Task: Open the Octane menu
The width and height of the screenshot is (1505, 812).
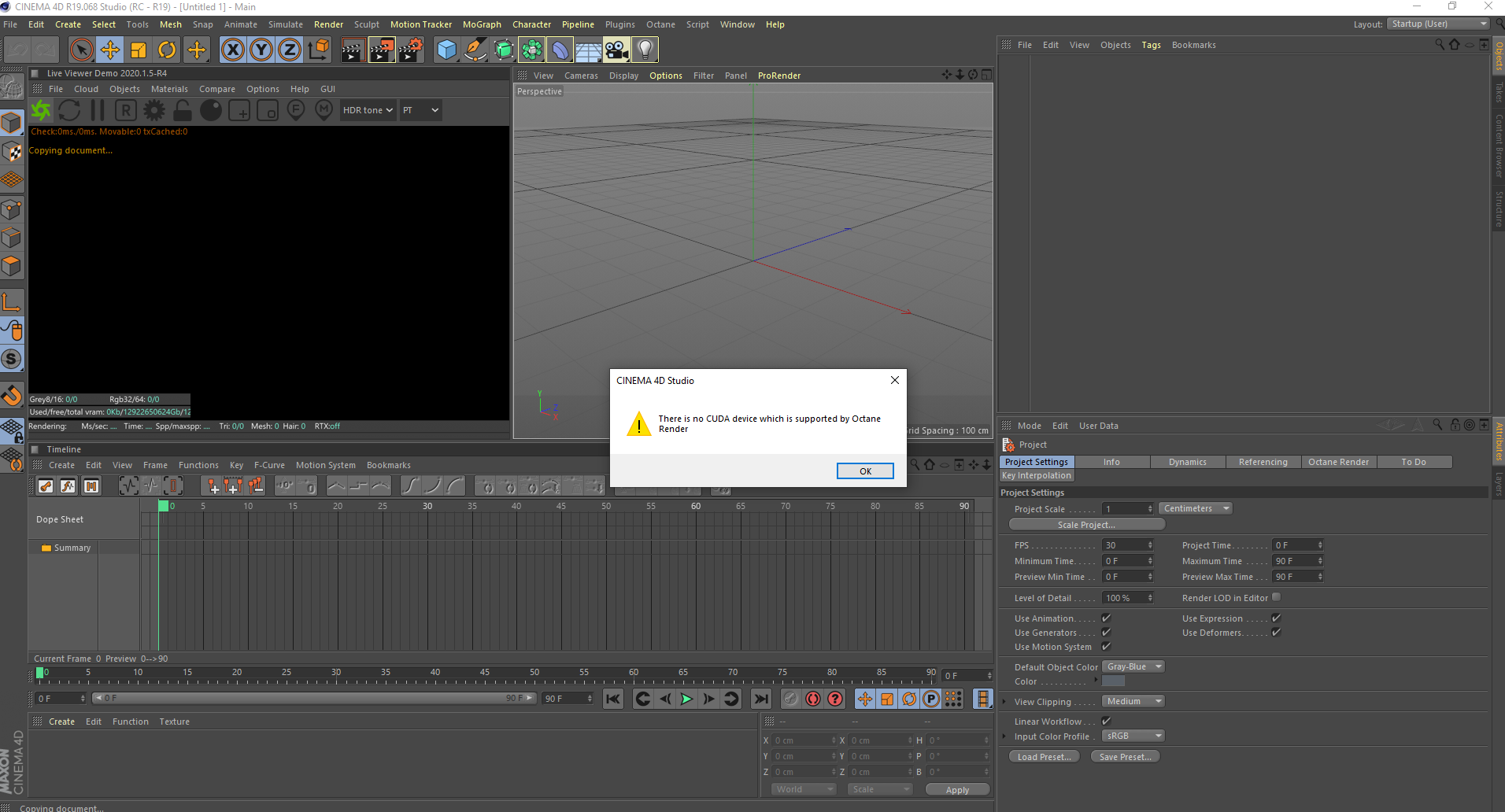Action: point(660,24)
